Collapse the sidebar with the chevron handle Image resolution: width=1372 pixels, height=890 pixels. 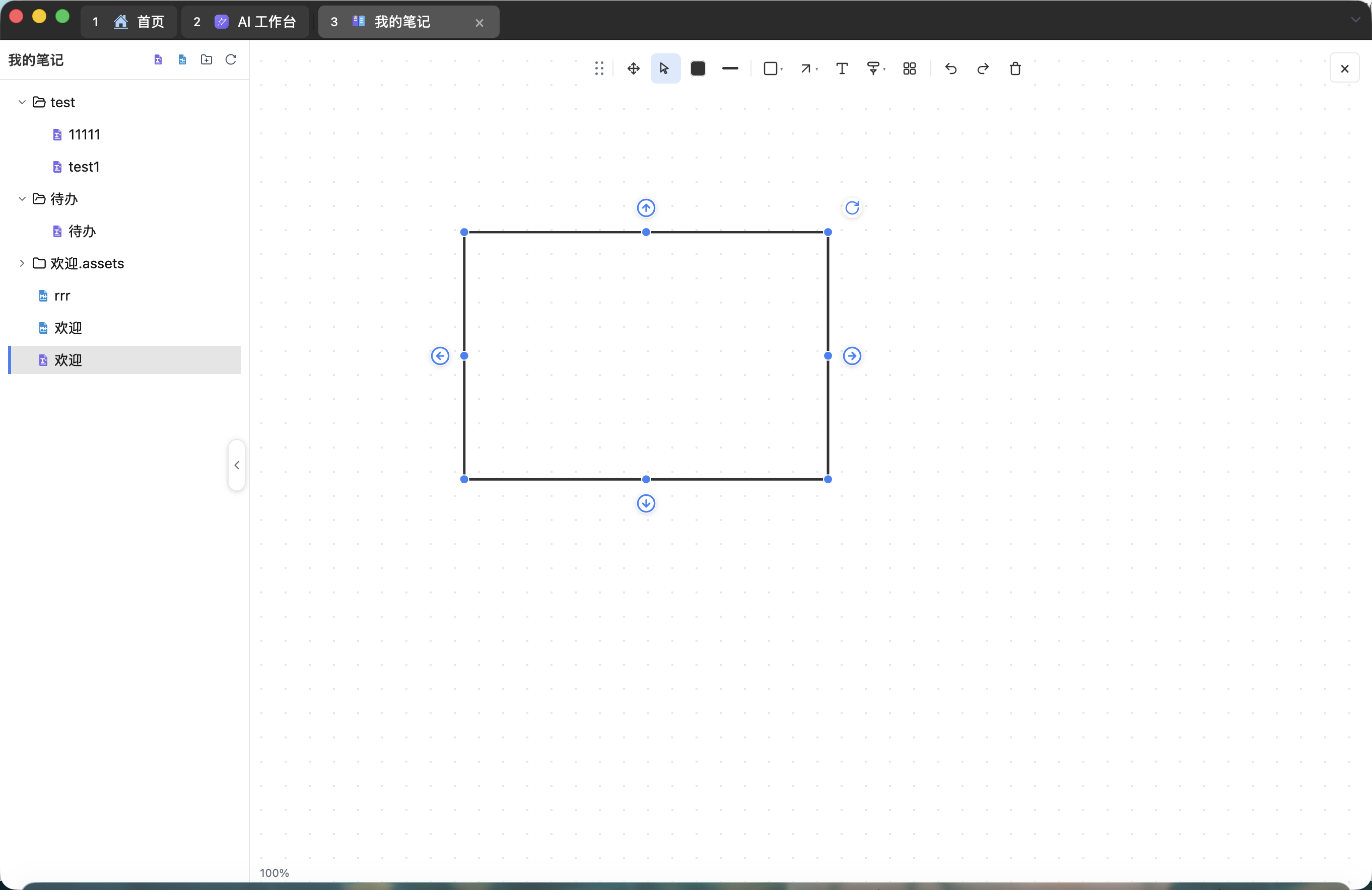tap(236, 465)
